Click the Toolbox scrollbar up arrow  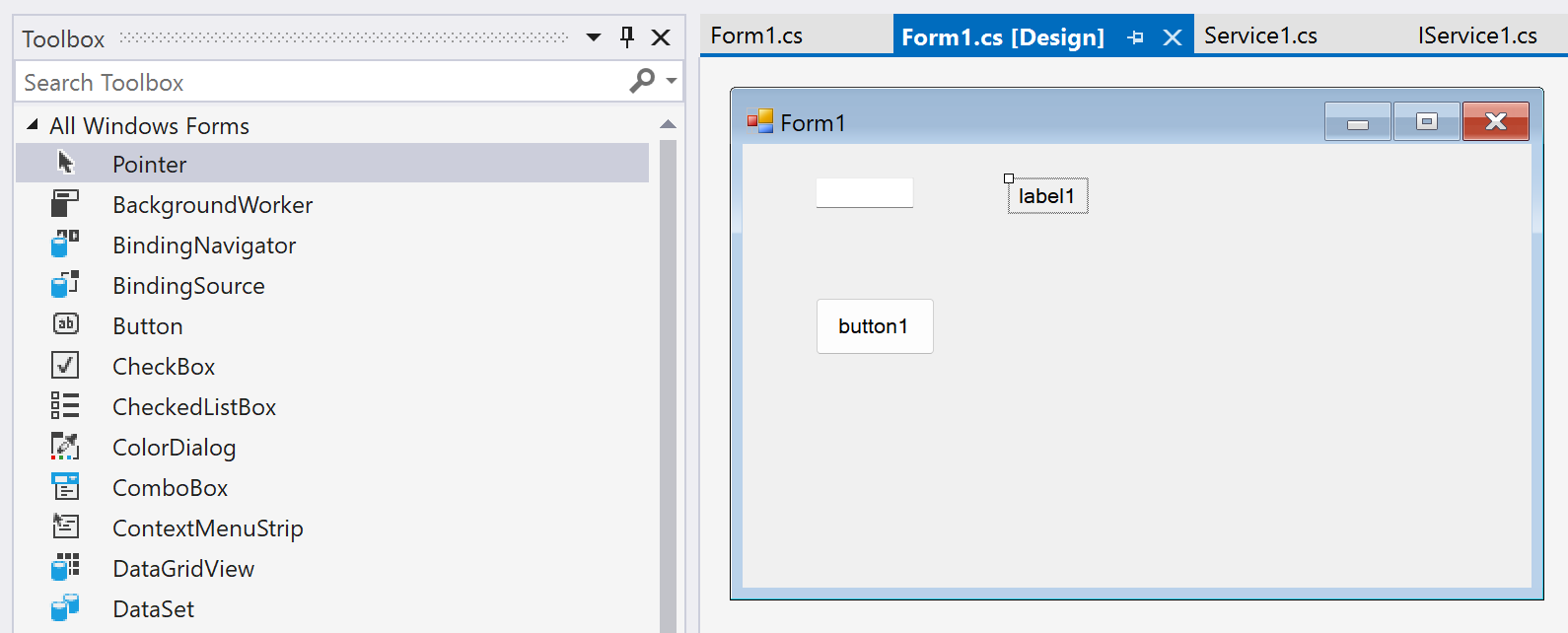coord(668,124)
